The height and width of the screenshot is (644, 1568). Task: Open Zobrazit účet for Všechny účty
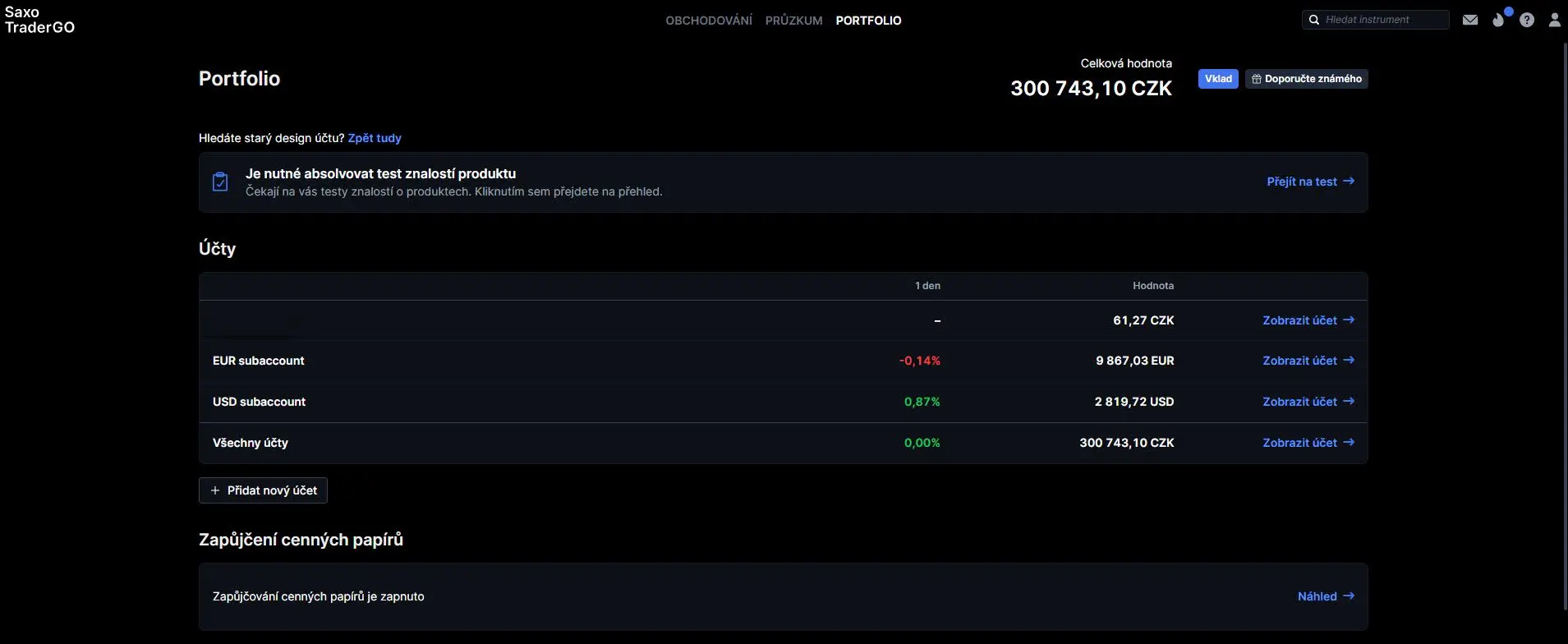[x=1308, y=443]
